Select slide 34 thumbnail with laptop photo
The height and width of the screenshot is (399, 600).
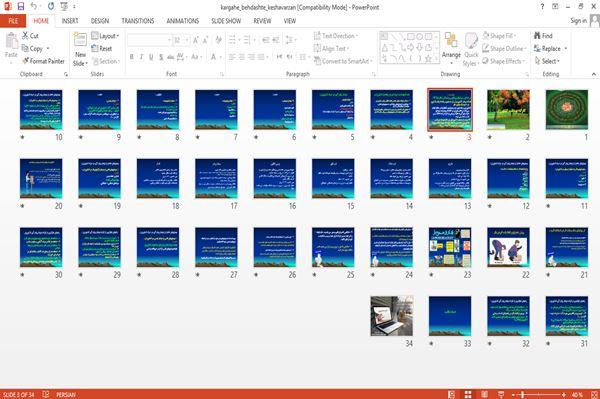391,316
